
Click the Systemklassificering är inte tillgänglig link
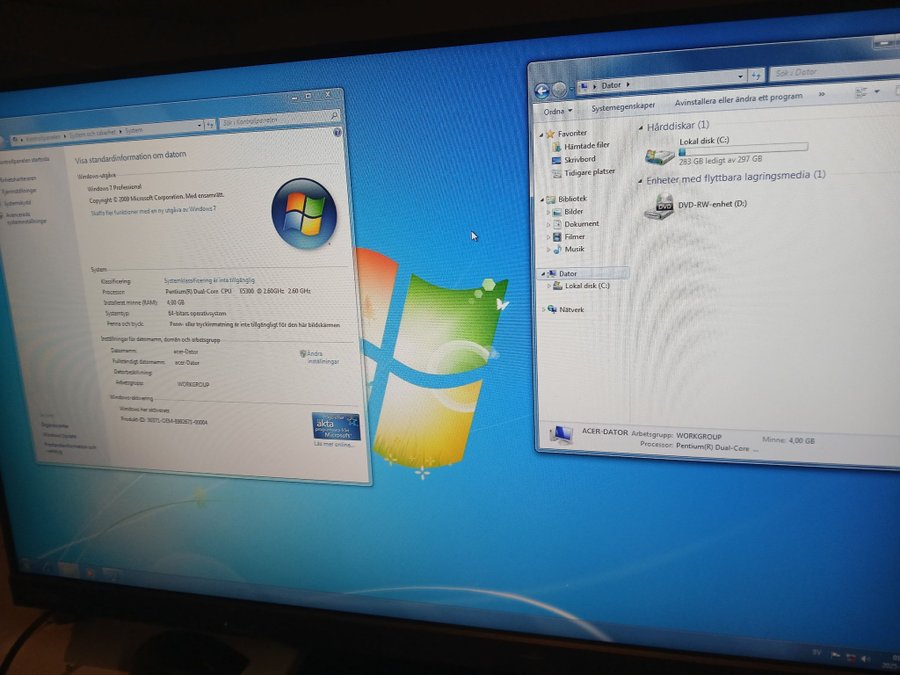[209, 281]
